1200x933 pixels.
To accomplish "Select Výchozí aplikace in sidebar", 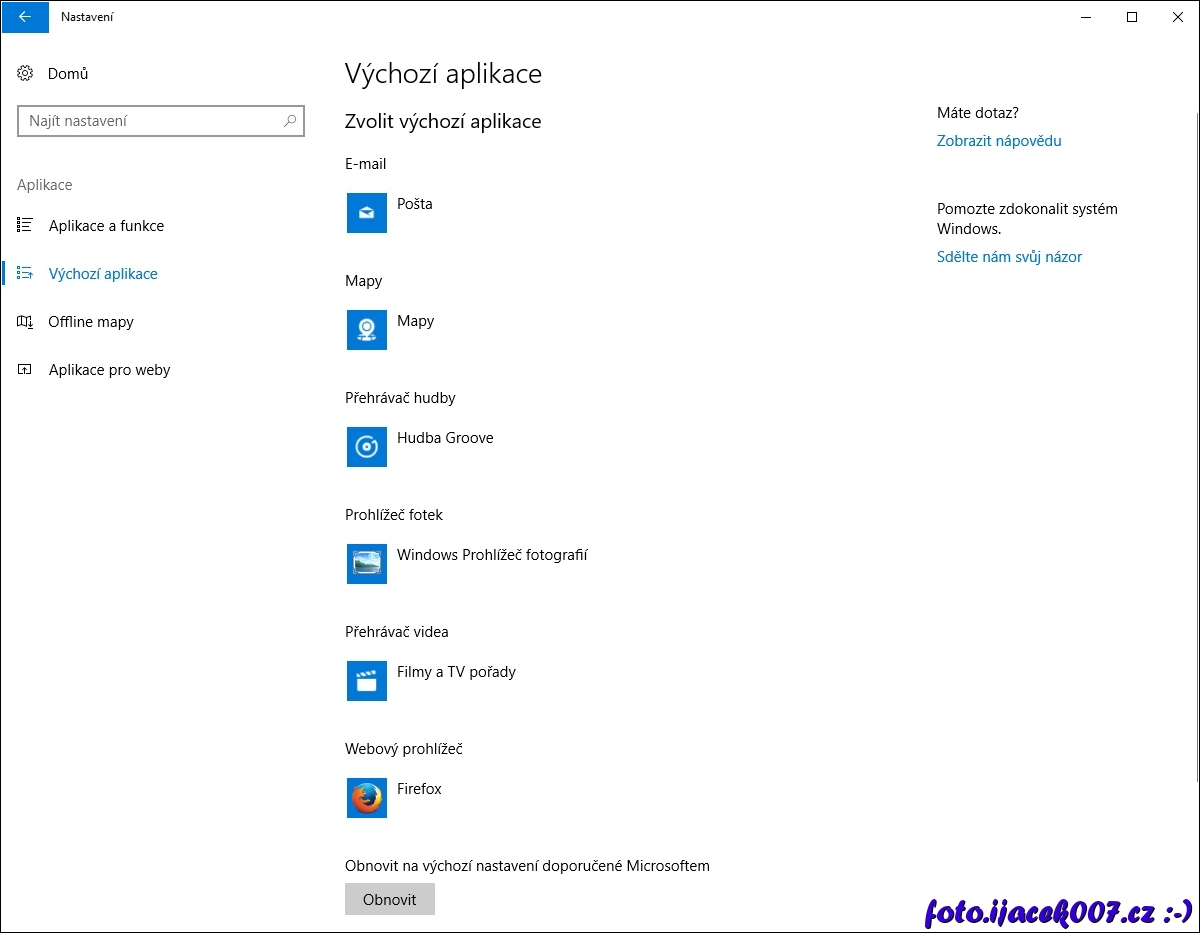I will [x=103, y=274].
